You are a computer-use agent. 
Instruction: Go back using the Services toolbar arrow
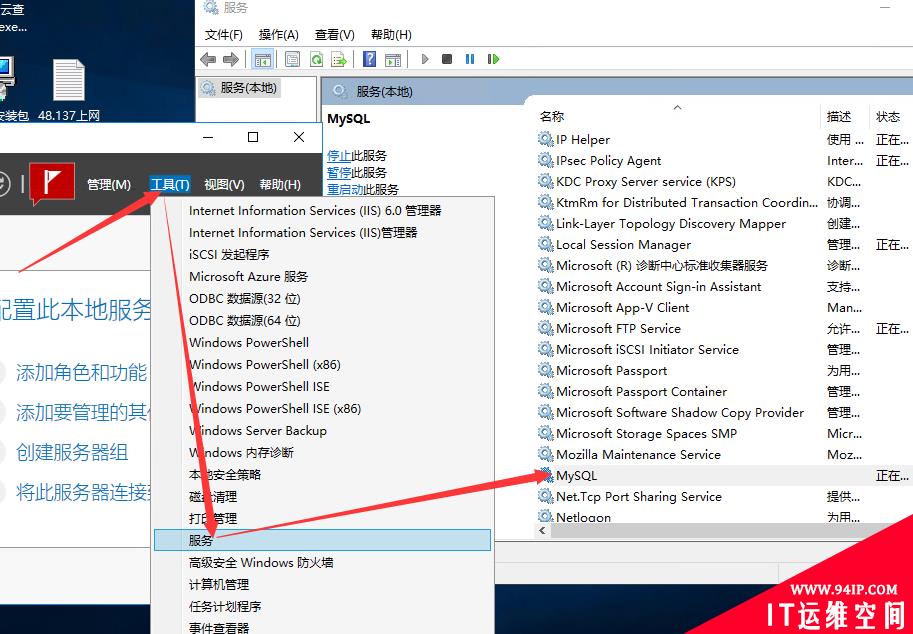(x=208, y=59)
